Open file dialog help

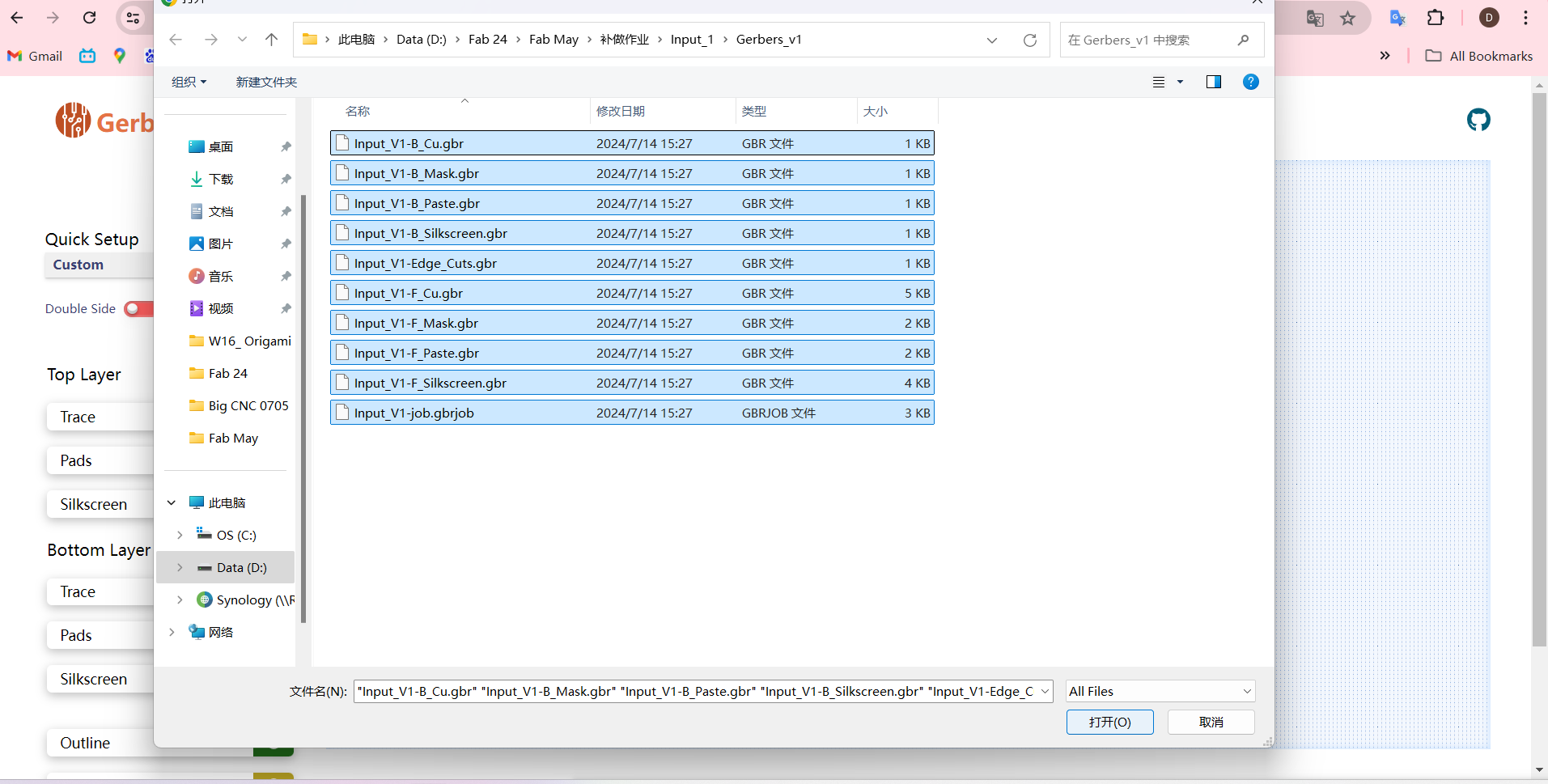[1250, 82]
